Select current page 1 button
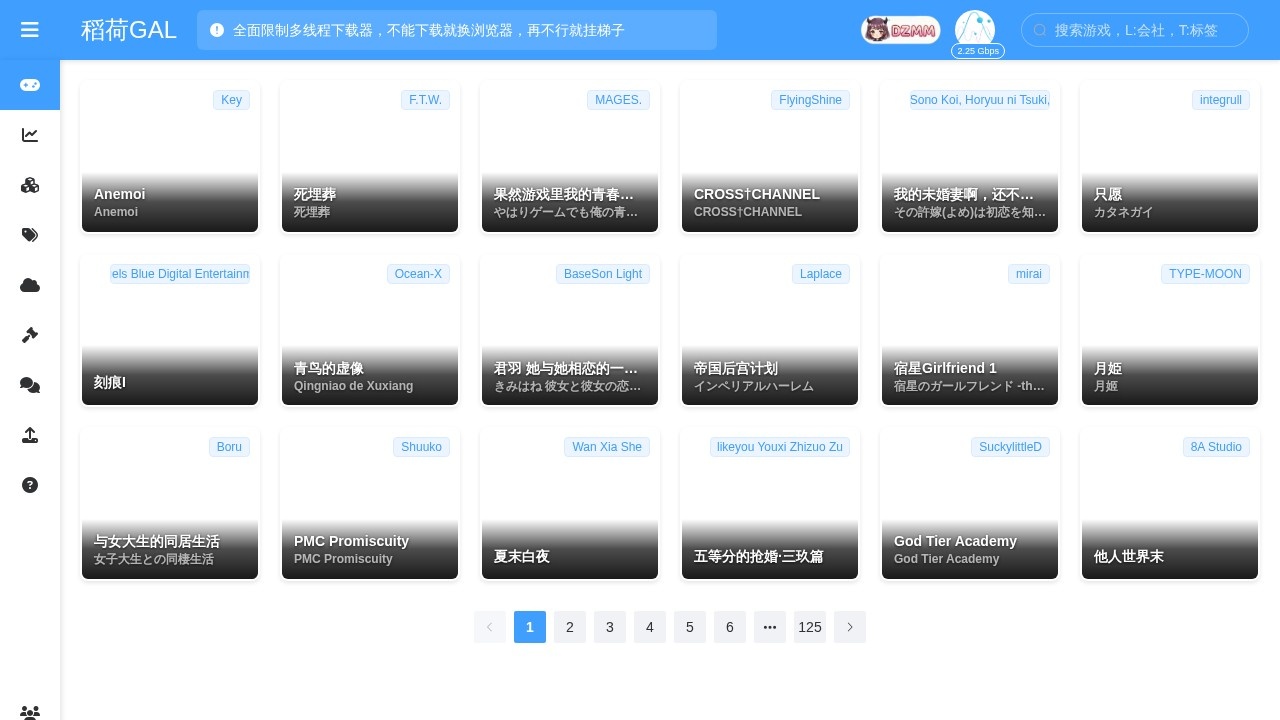The width and height of the screenshot is (1280, 720). click(530, 627)
